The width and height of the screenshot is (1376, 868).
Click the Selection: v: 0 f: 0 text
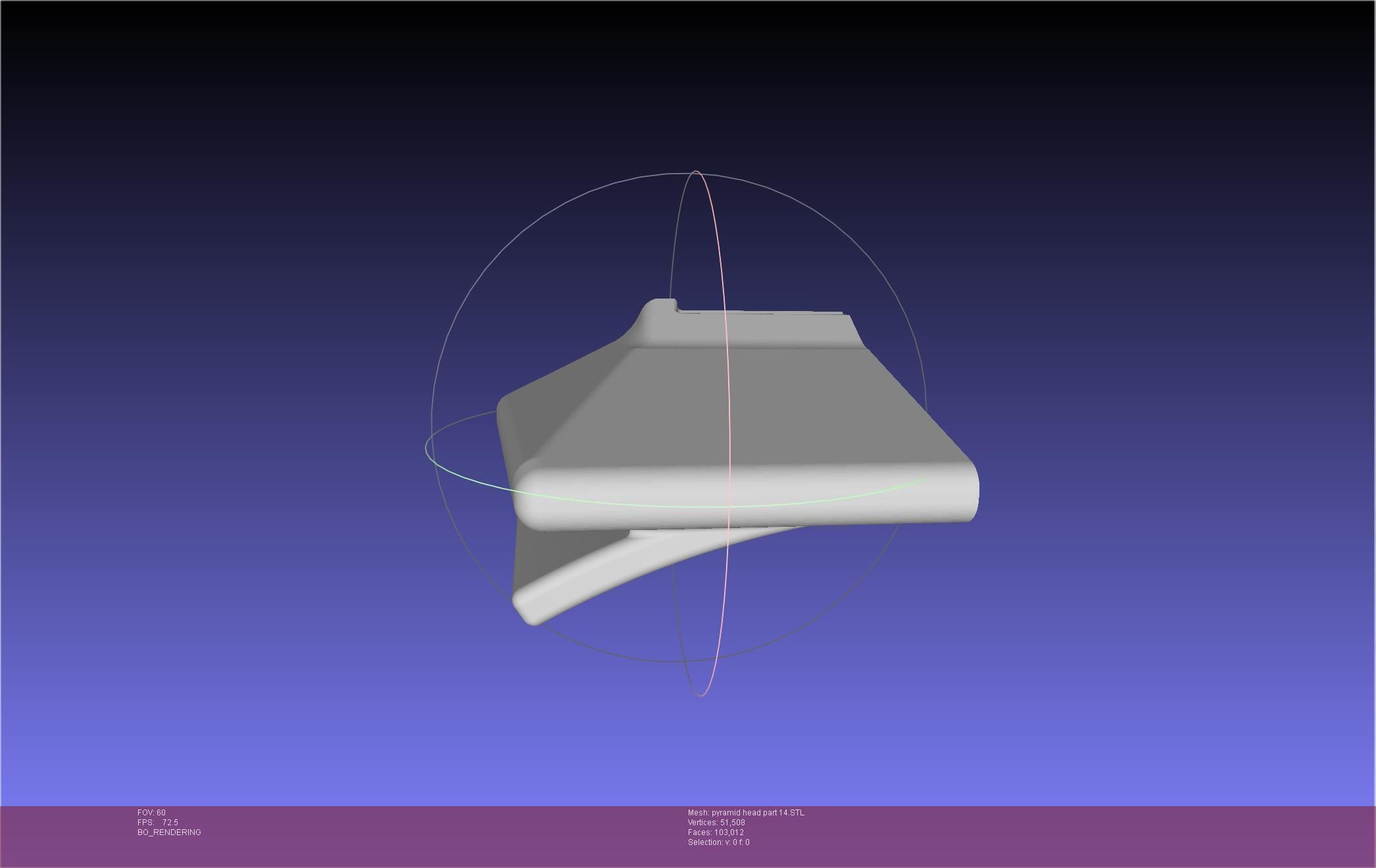(x=718, y=842)
